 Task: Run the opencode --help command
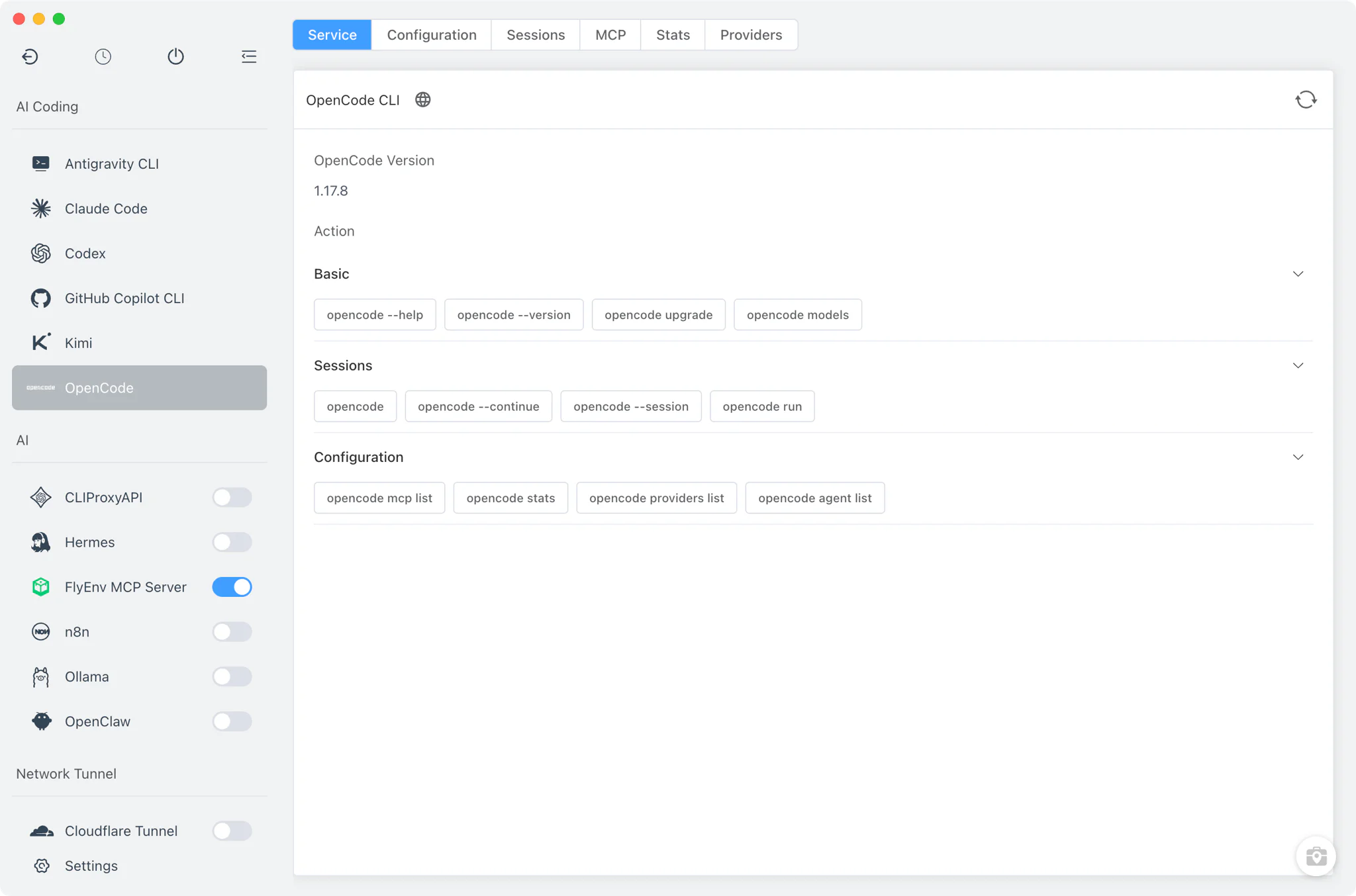(x=375, y=315)
